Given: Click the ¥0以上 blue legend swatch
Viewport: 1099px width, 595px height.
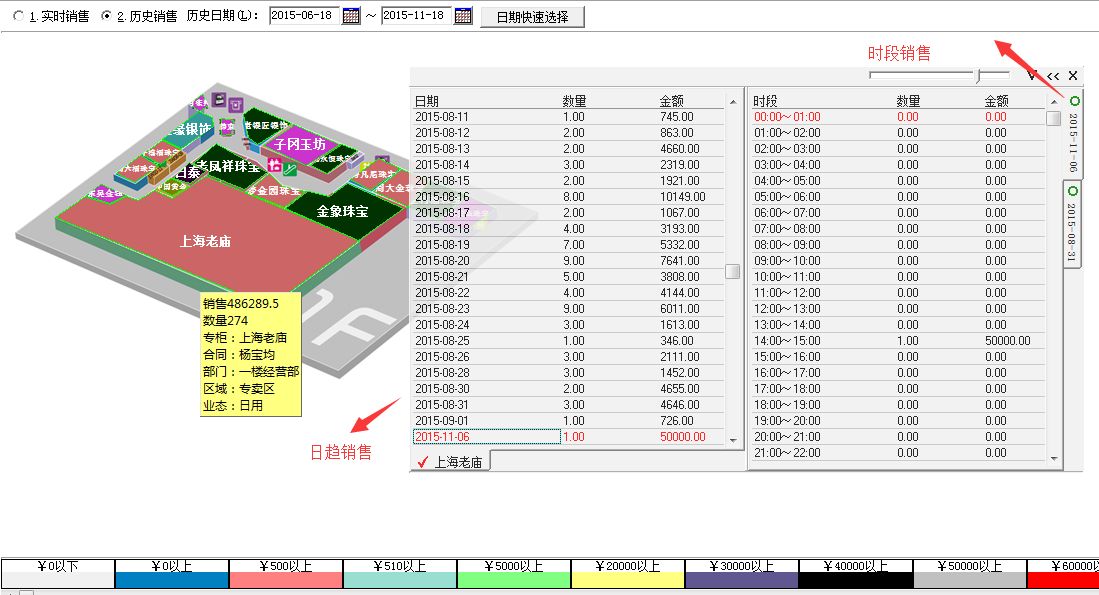Looking at the screenshot, I should (x=172, y=580).
